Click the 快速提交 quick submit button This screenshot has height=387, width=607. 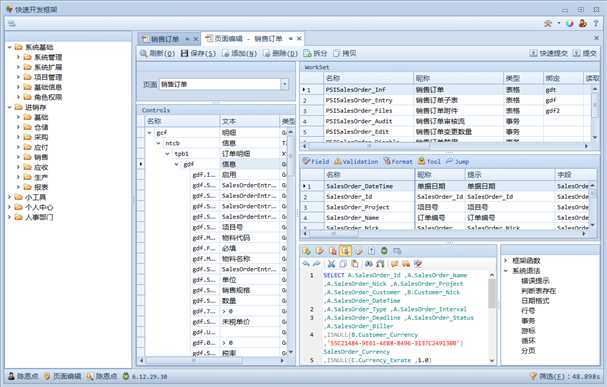coord(549,53)
